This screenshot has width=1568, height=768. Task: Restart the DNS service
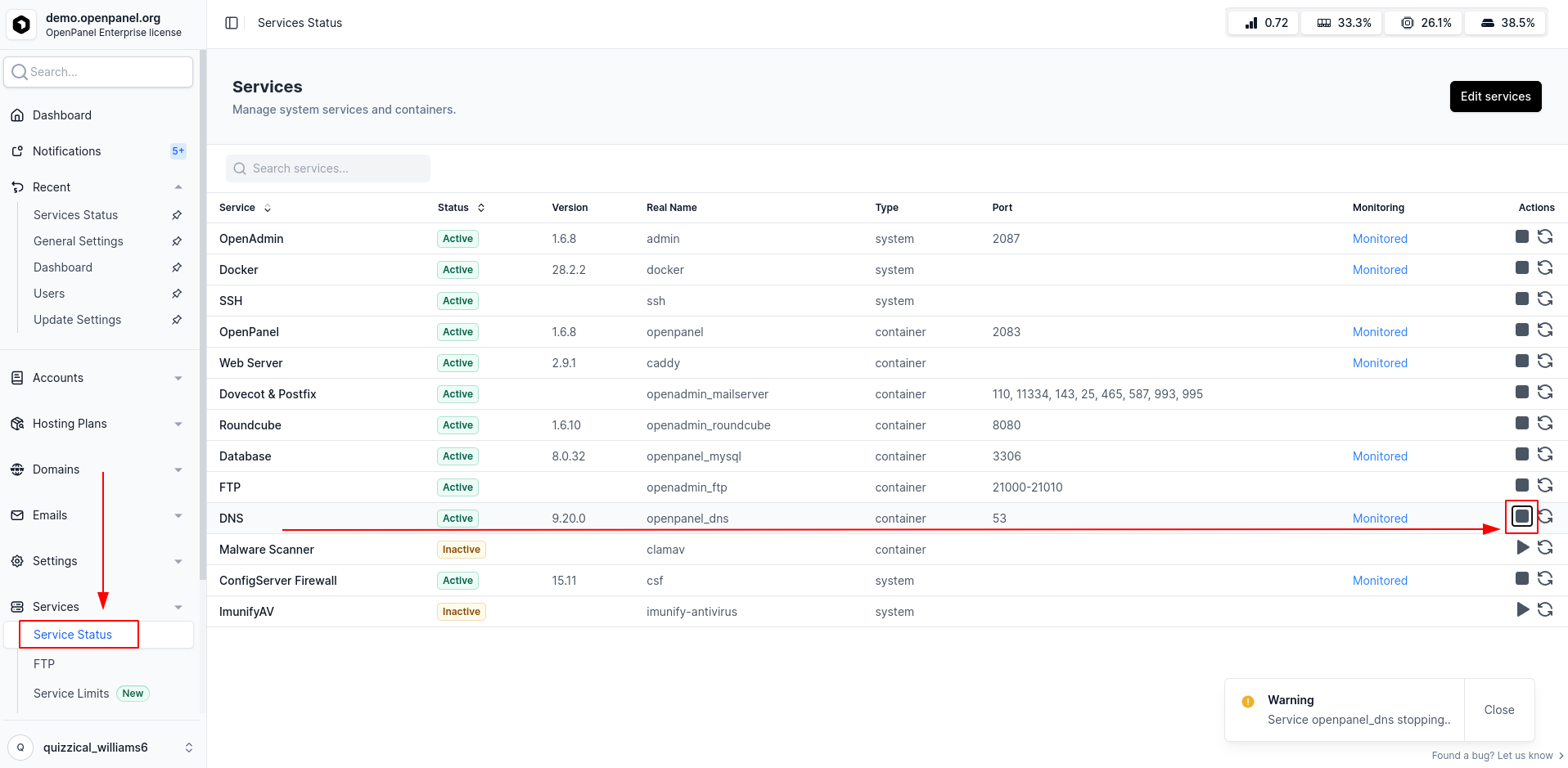(1545, 517)
